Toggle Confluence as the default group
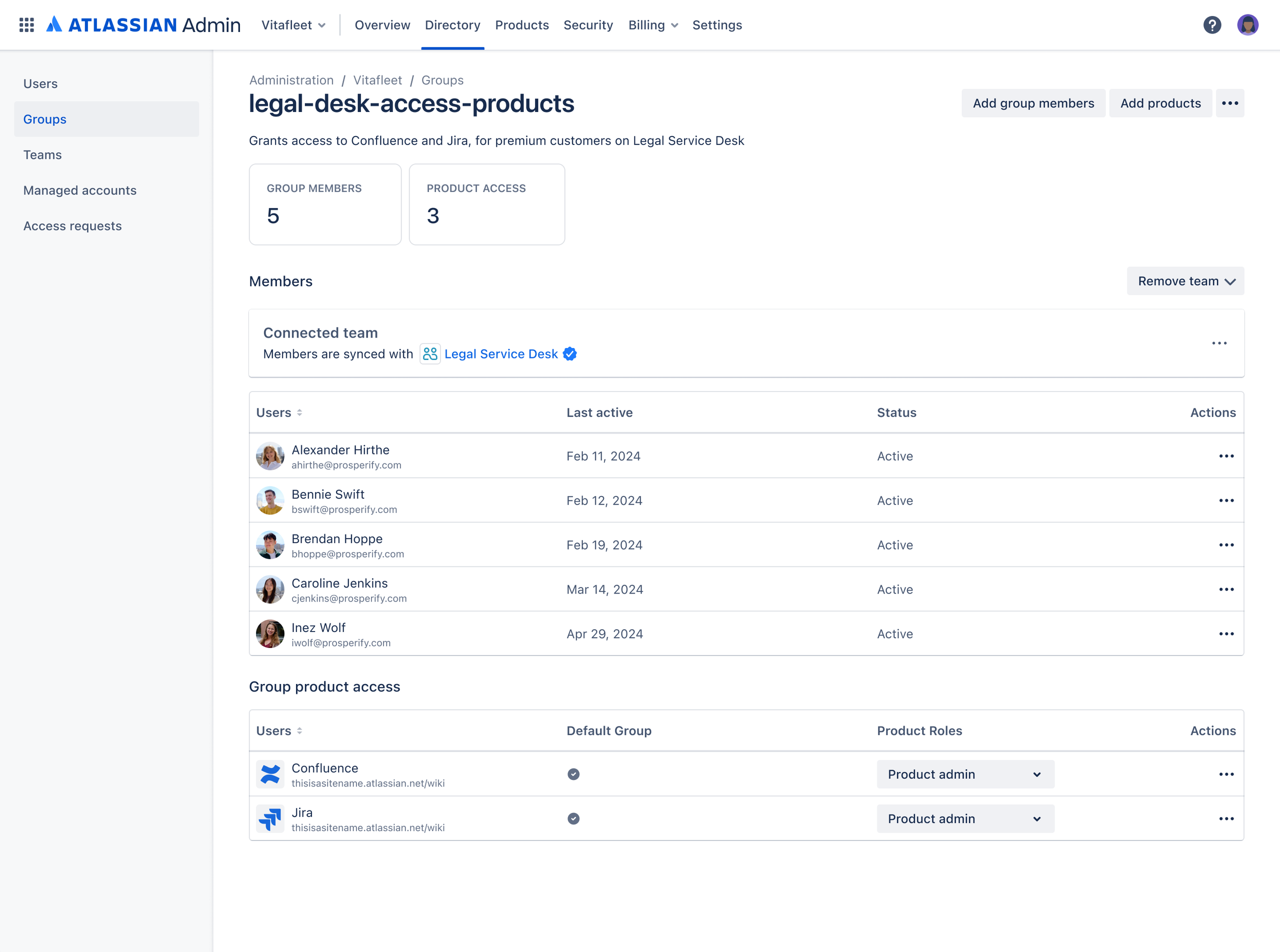 pyautogui.click(x=573, y=774)
